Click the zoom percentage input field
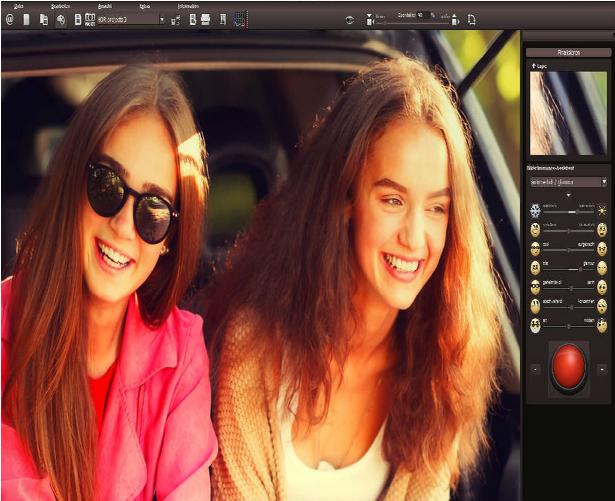This screenshot has height=501, width=615. coord(423,15)
